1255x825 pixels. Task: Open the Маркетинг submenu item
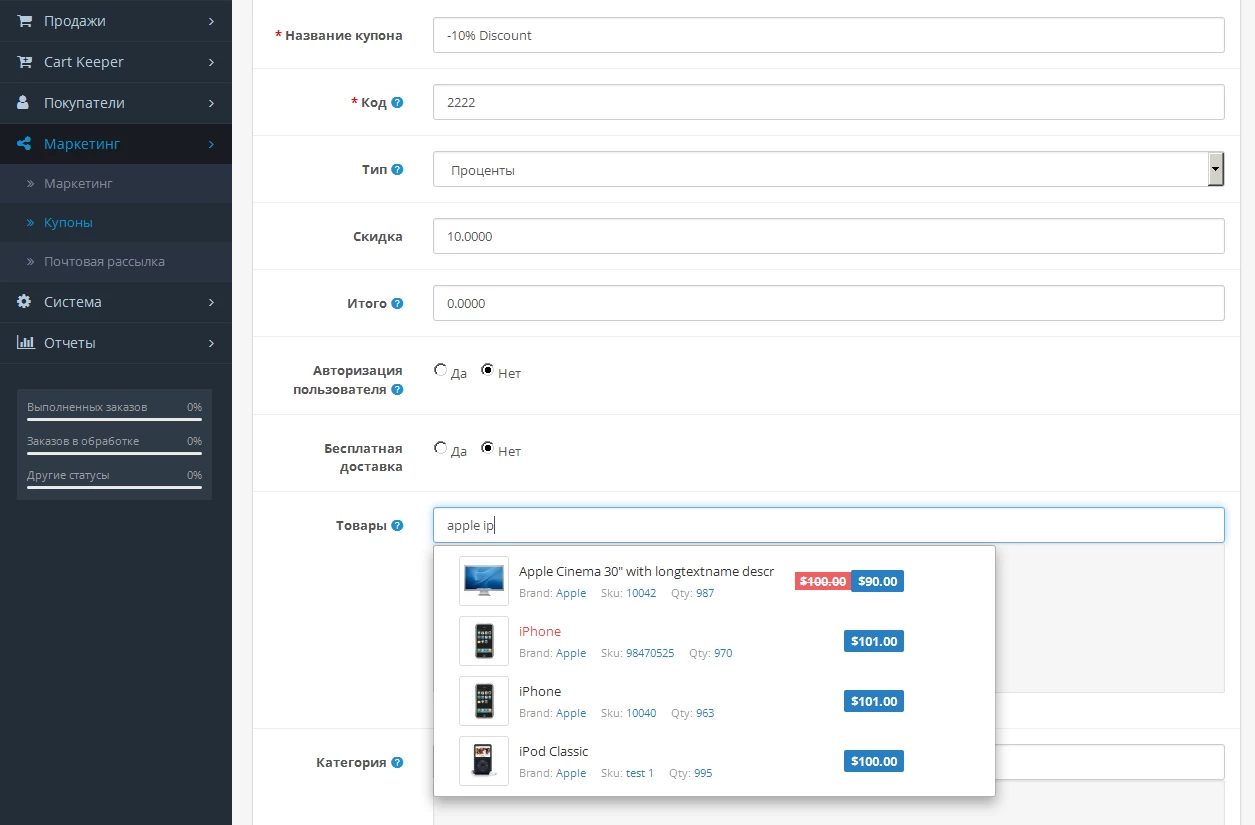(116, 184)
